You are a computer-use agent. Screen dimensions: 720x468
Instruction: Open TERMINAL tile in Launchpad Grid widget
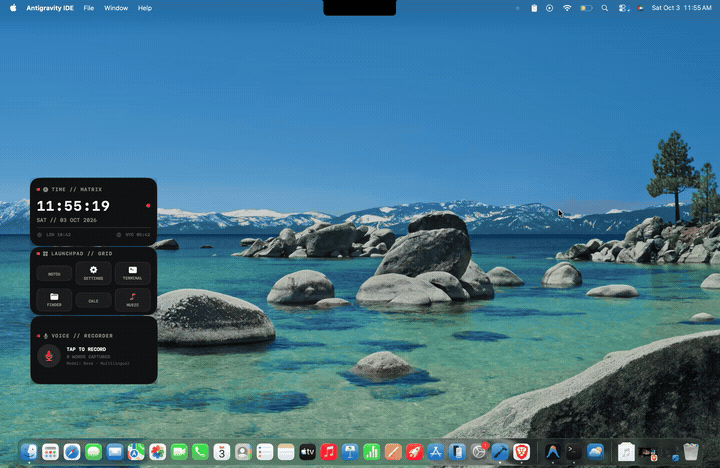(x=132, y=273)
